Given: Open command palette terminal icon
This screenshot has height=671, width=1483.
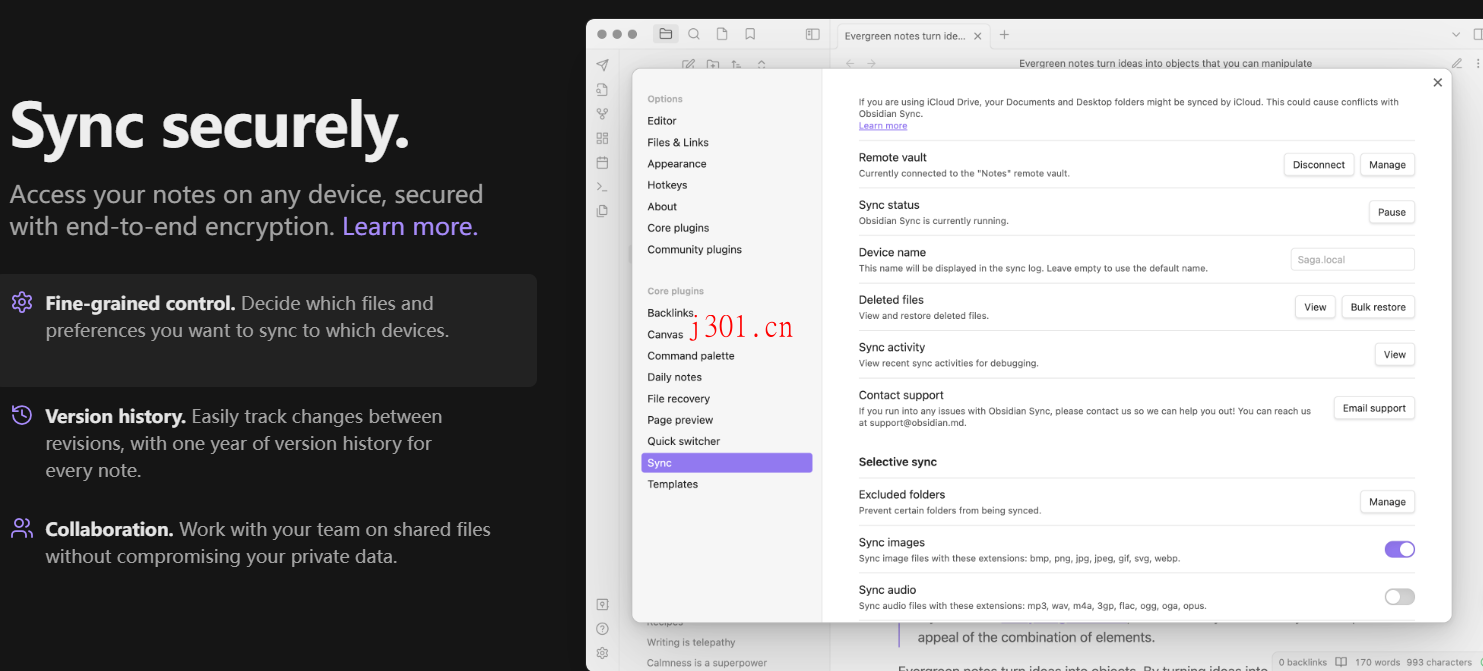Looking at the screenshot, I should pos(602,186).
